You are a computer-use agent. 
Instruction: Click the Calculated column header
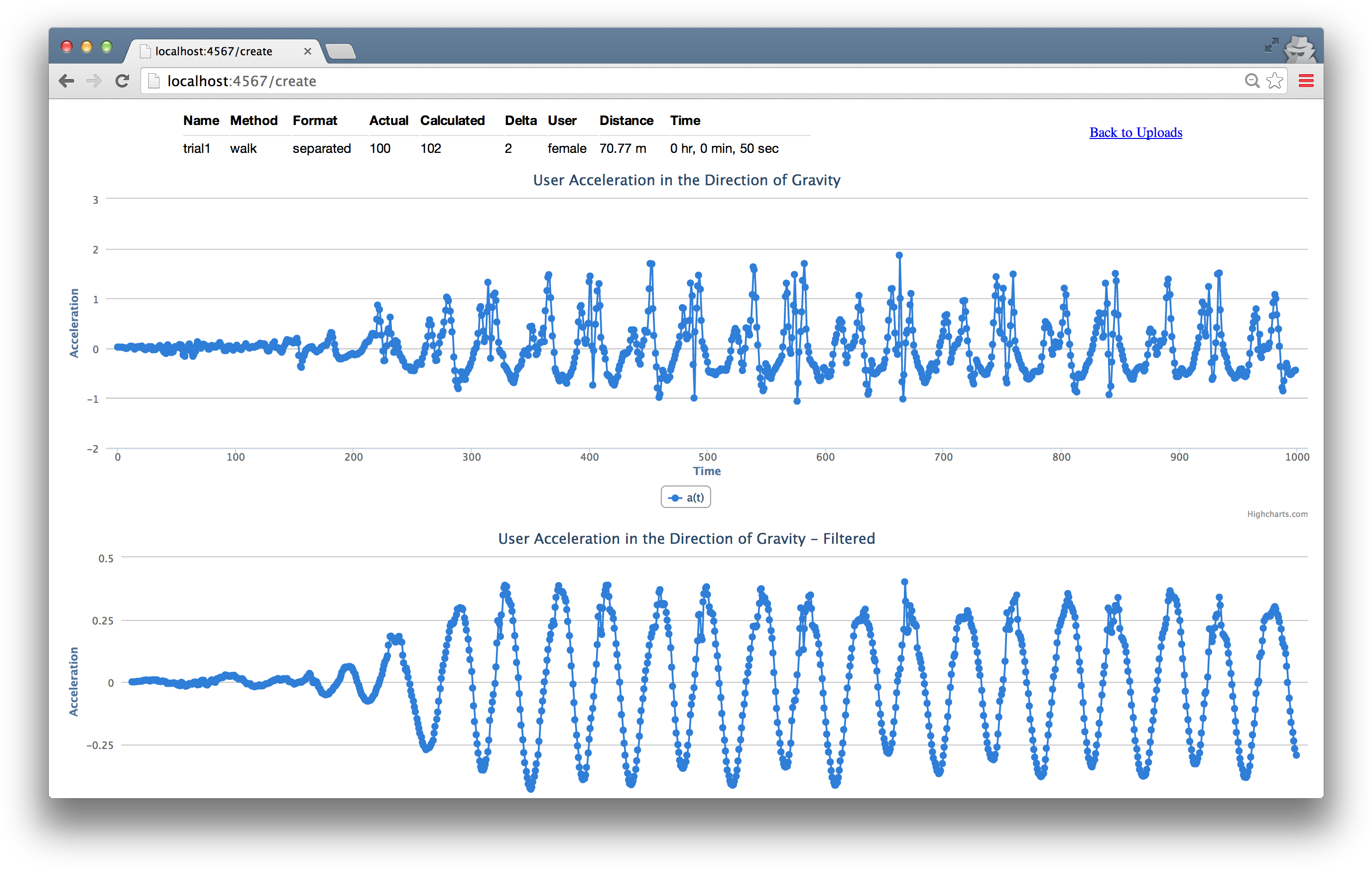pyautogui.click(x=452, y=120)
